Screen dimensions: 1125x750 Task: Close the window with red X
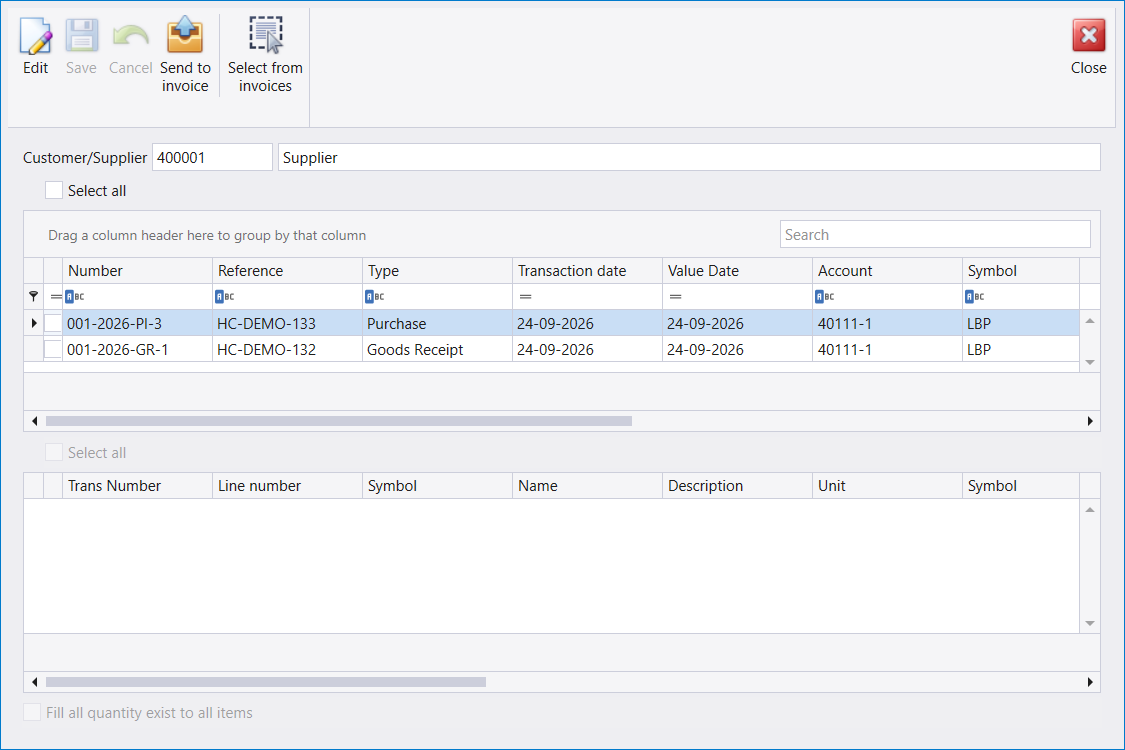(1088, 36)
